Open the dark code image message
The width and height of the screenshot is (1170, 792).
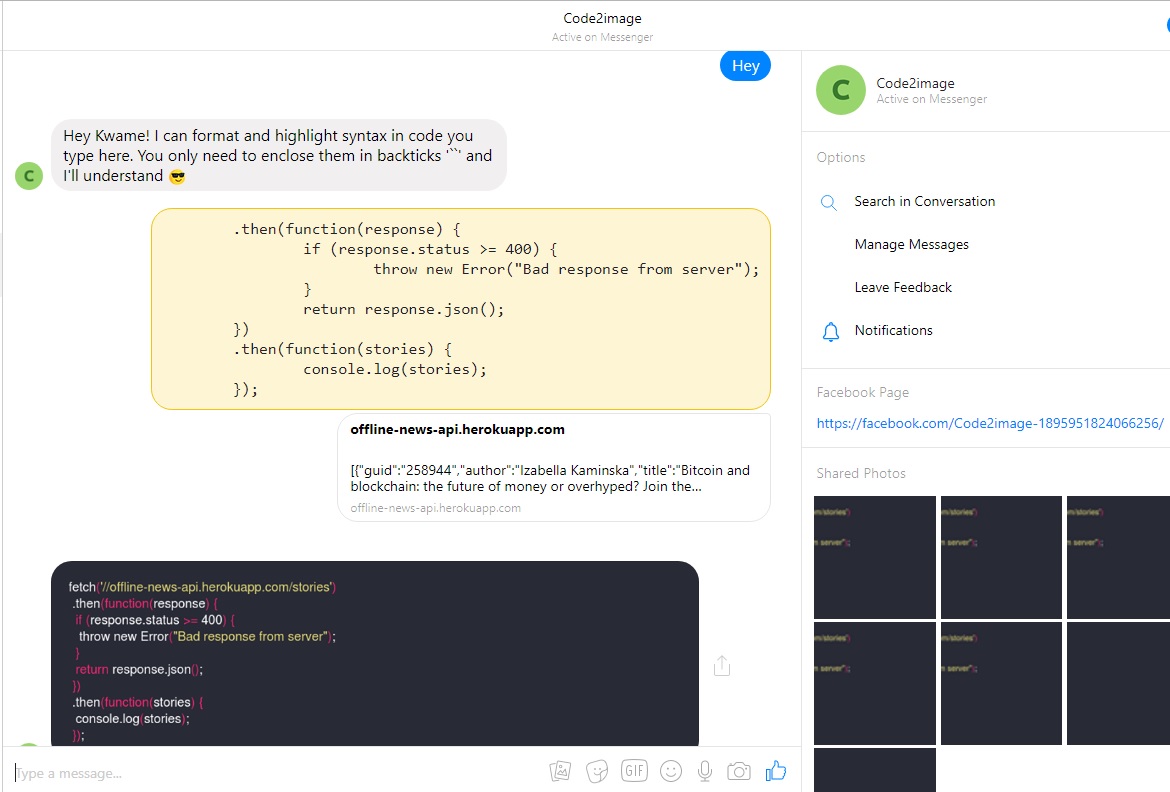point(375,654)
